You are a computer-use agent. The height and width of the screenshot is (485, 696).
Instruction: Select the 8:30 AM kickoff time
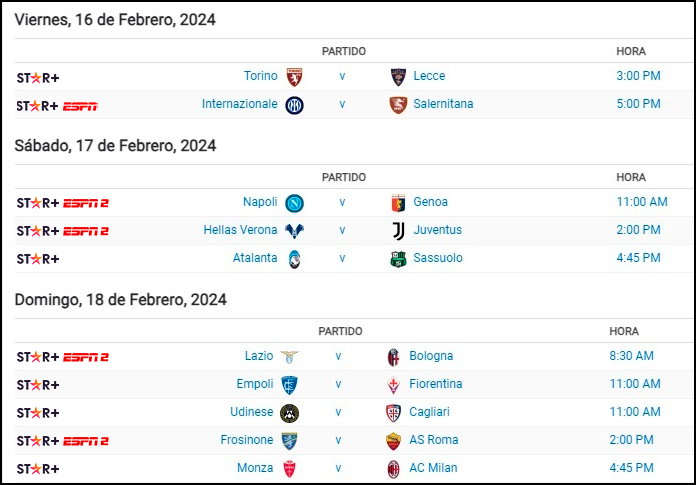[x=631, y=356]
